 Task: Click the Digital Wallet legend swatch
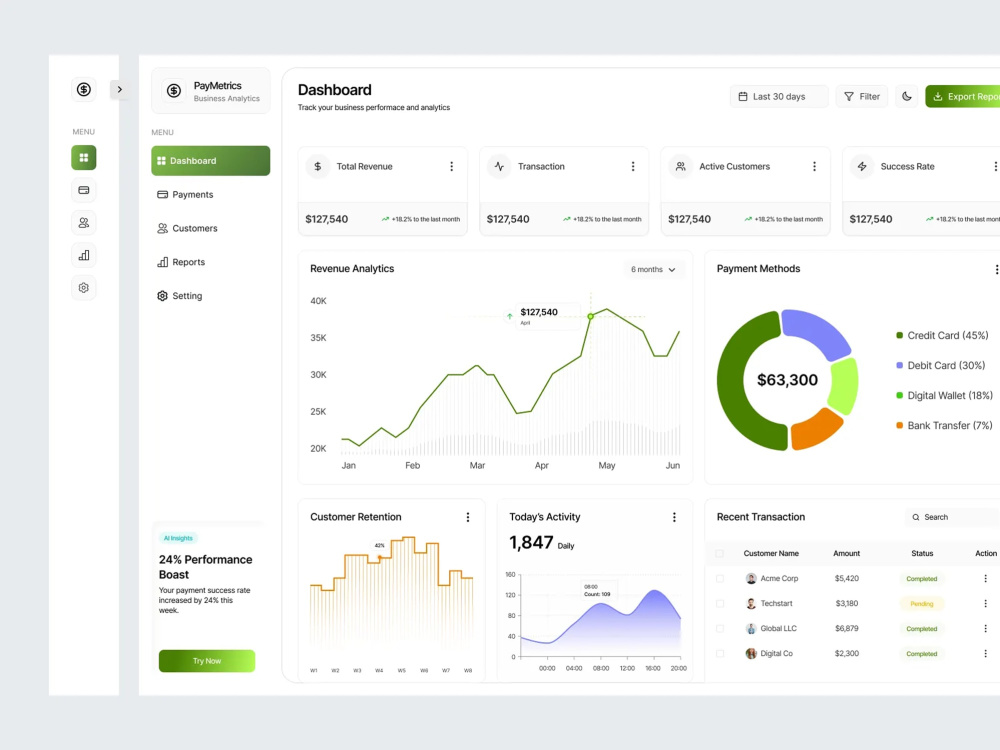point(899,395)
